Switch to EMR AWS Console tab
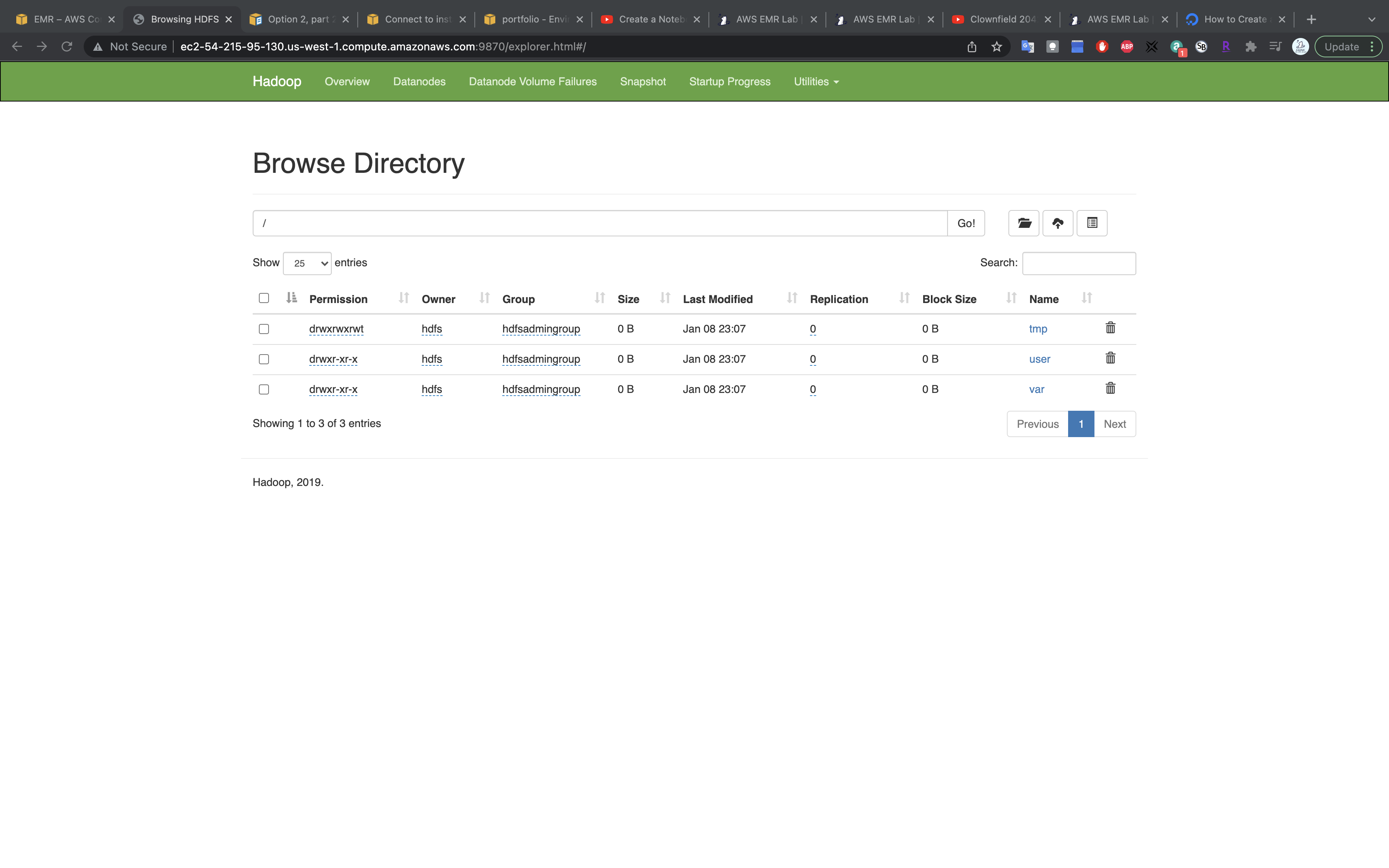The height and width of the screenshot is (868, 1389). tap(64, 19)
